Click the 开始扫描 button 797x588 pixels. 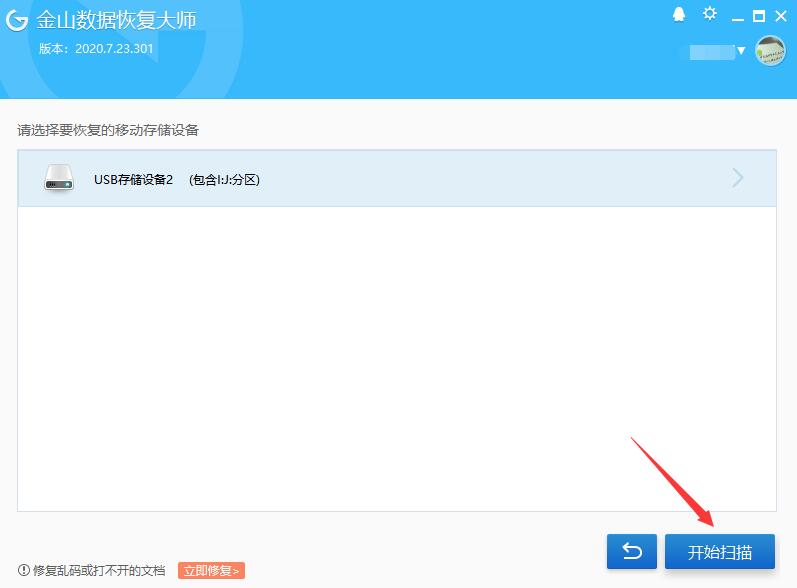(720, 551)
